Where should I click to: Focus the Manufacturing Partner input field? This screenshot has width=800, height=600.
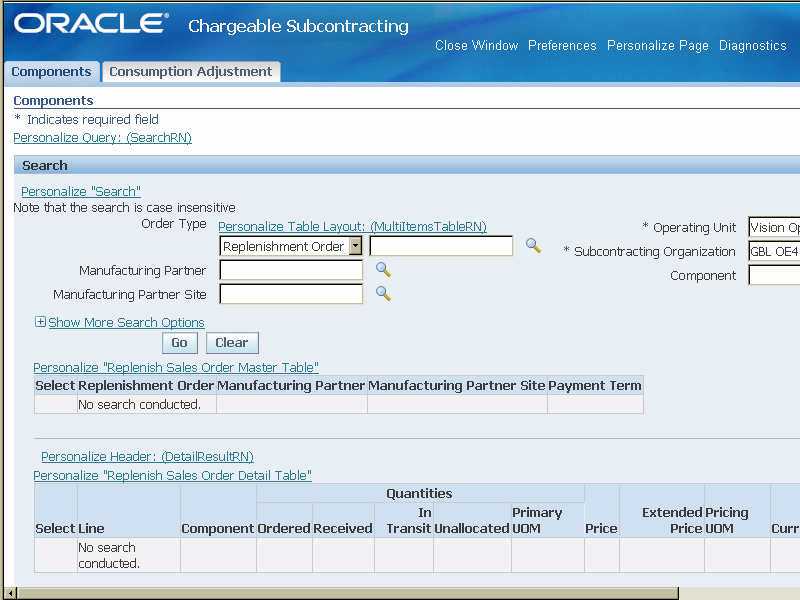pyautogui.click(x=291, y=270)
